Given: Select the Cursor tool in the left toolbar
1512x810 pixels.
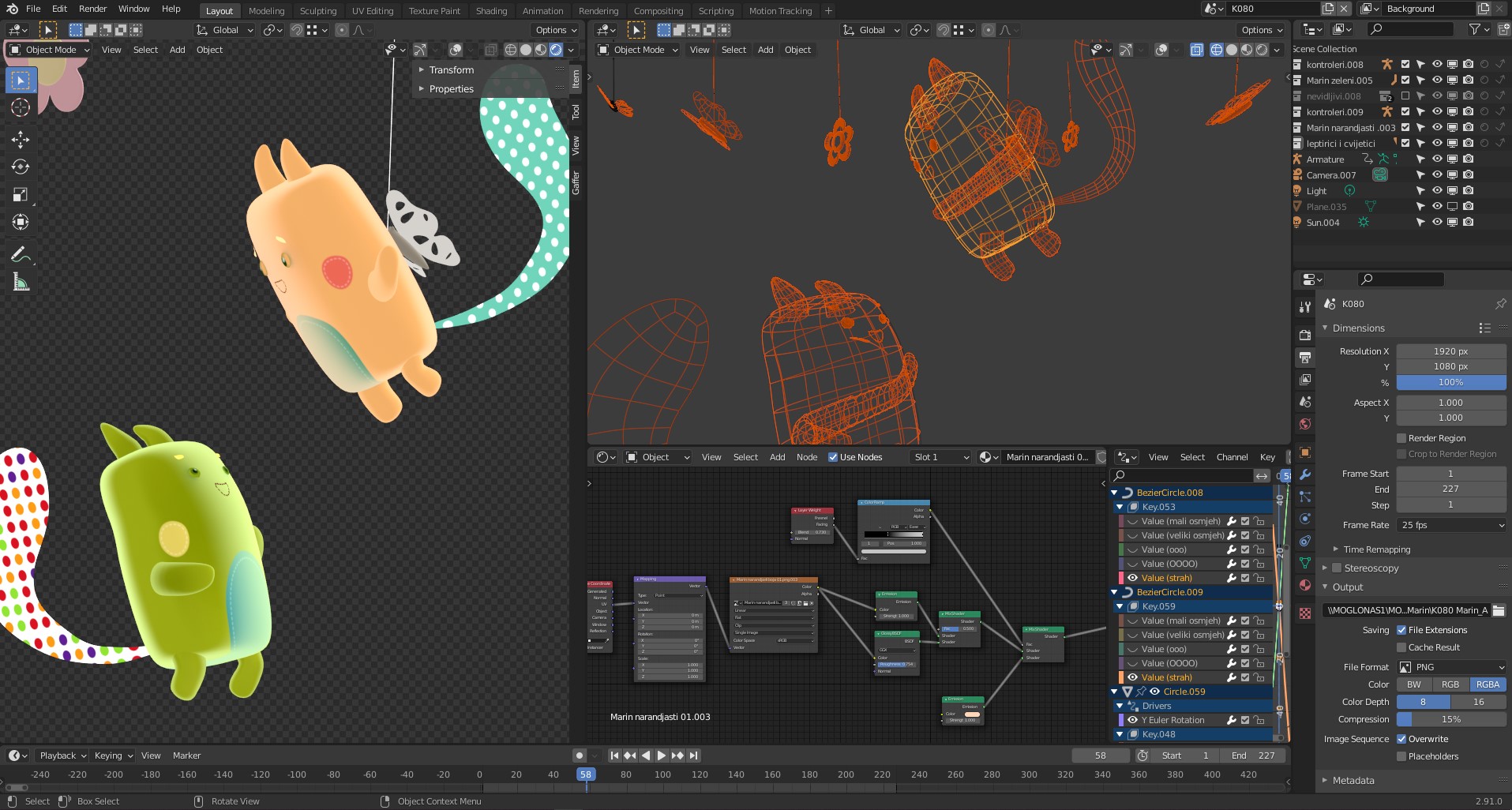Looking at the screenshot, I should pyautogui.click(x=21, y=108).
